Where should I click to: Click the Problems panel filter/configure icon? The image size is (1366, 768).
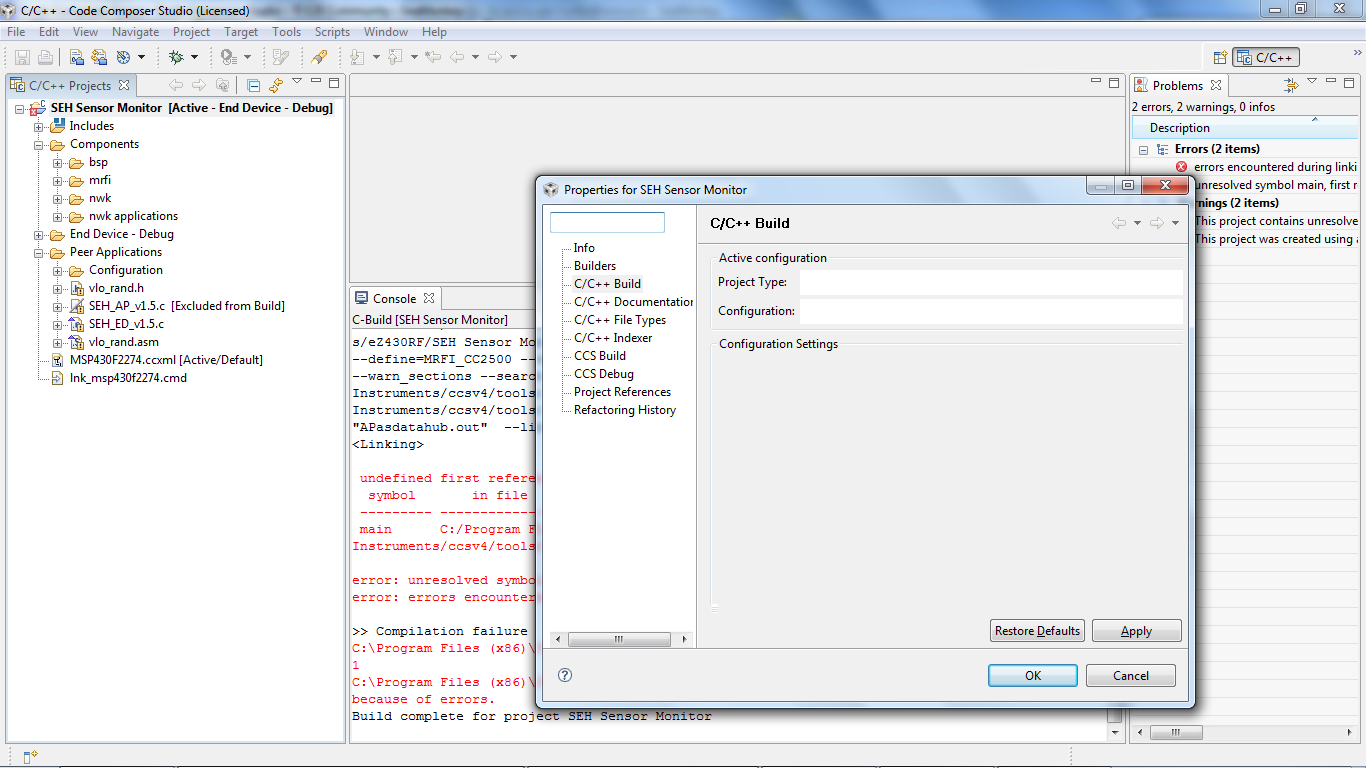(1291, 85)
